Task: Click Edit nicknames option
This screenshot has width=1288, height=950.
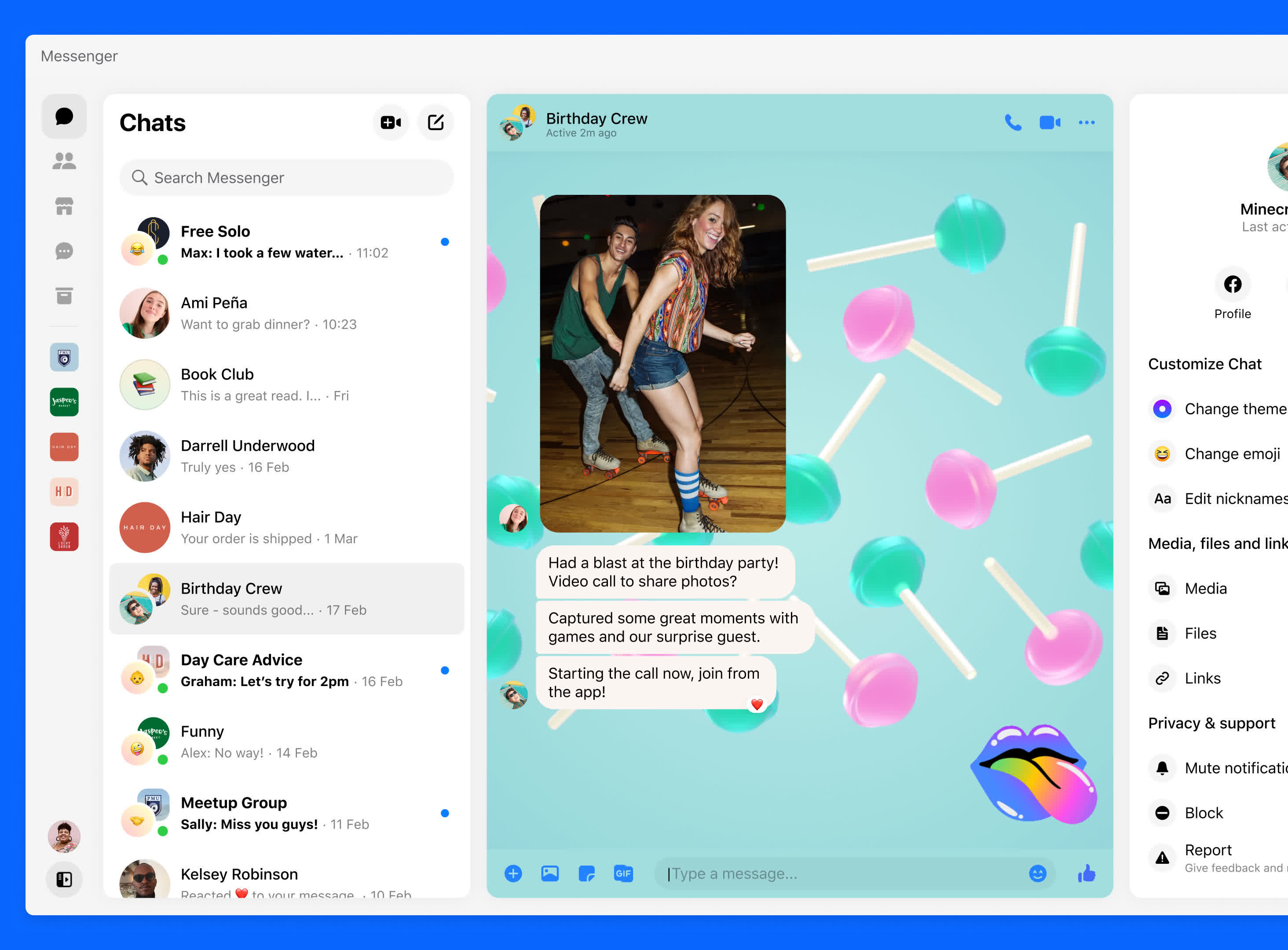Action: tap(1218, 499)
